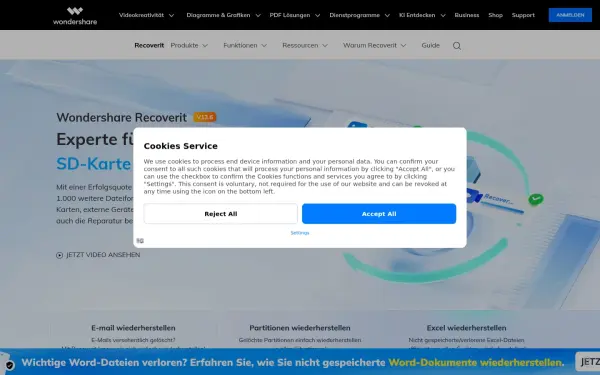Go to the Business menu item
The width and height of the screenshot is (600, 375).
click(466, 15)
